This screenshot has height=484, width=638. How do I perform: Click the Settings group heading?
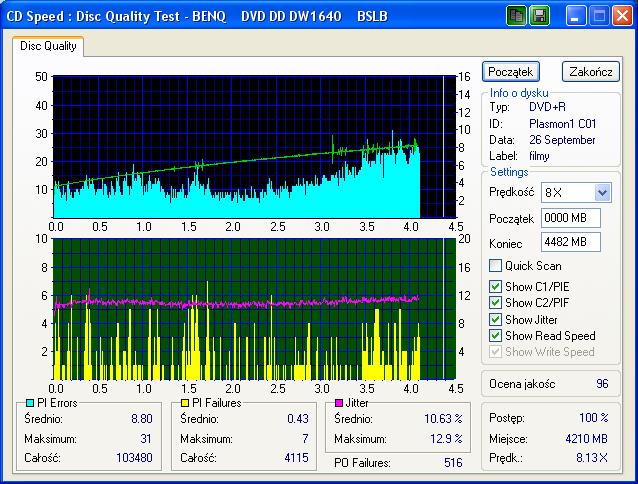tap(509, 172)
